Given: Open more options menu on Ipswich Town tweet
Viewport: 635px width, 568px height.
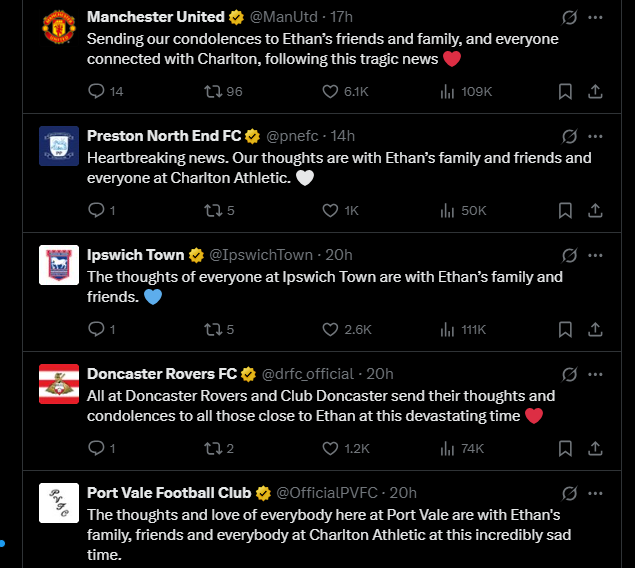Looking at the screenshot, I should 595,255.
